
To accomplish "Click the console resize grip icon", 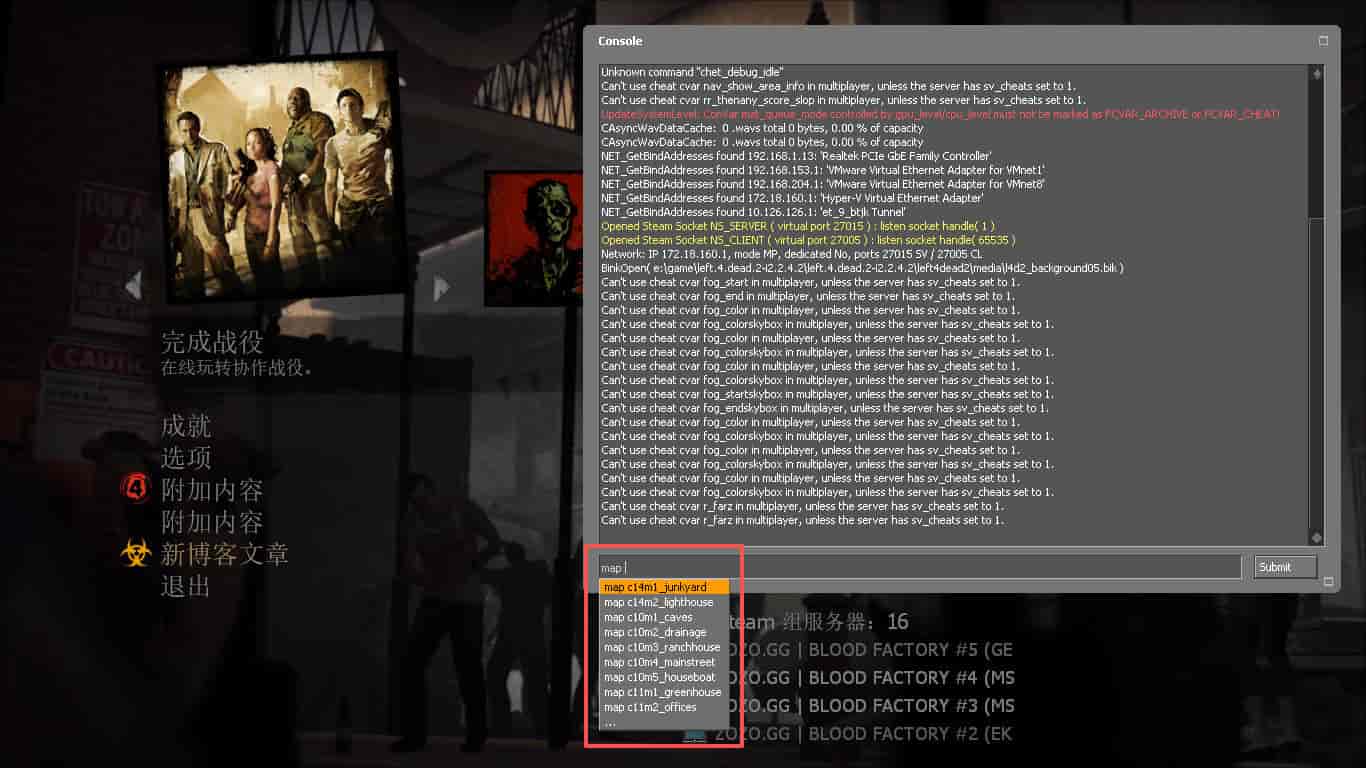I will click(1328, 581).
